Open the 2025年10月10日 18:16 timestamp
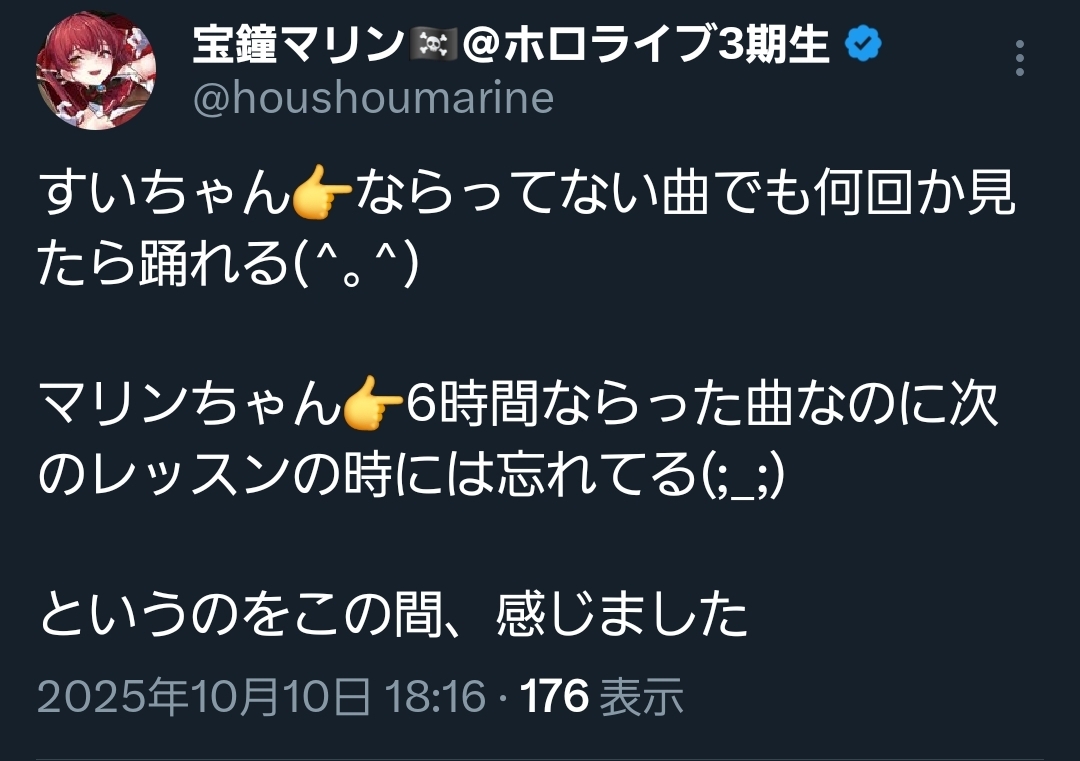 [x=262, y=696]
